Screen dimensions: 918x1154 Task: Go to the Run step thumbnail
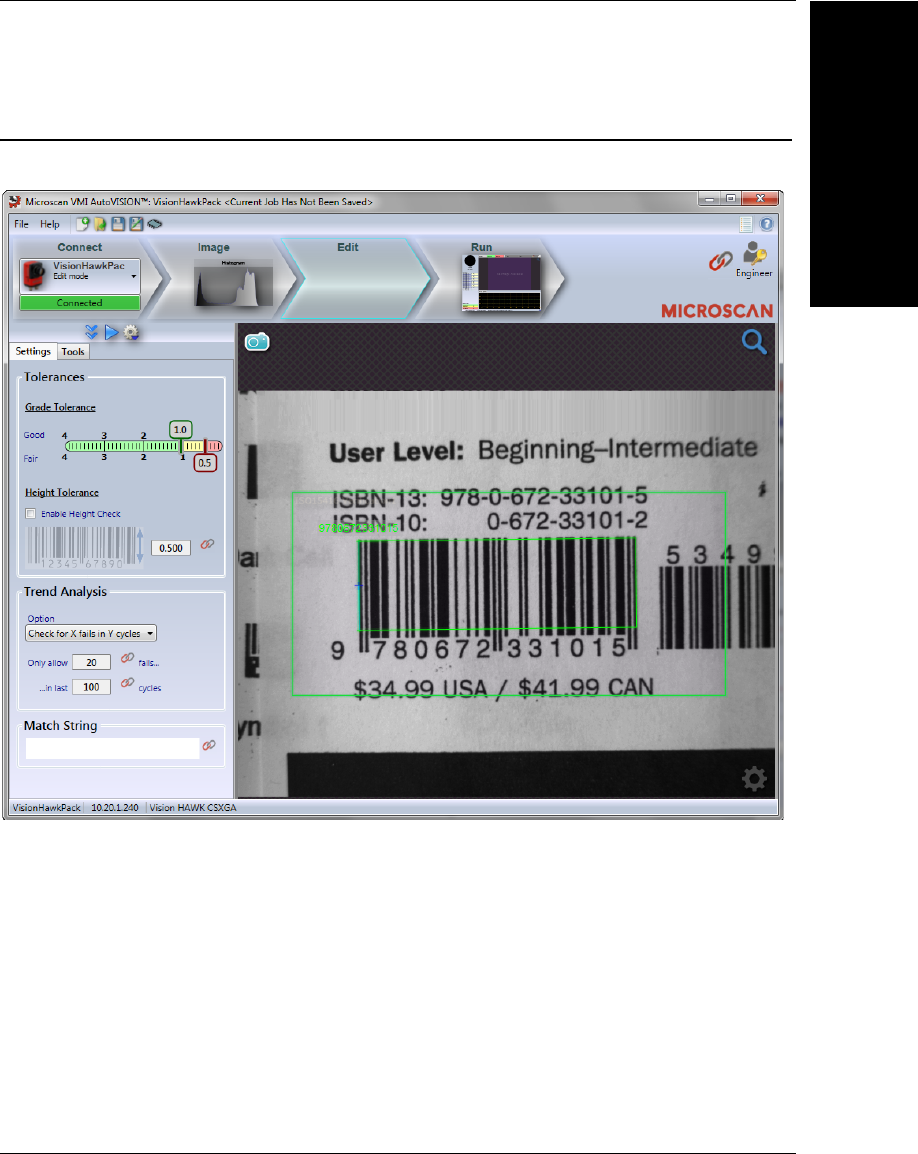coord(501,283)
